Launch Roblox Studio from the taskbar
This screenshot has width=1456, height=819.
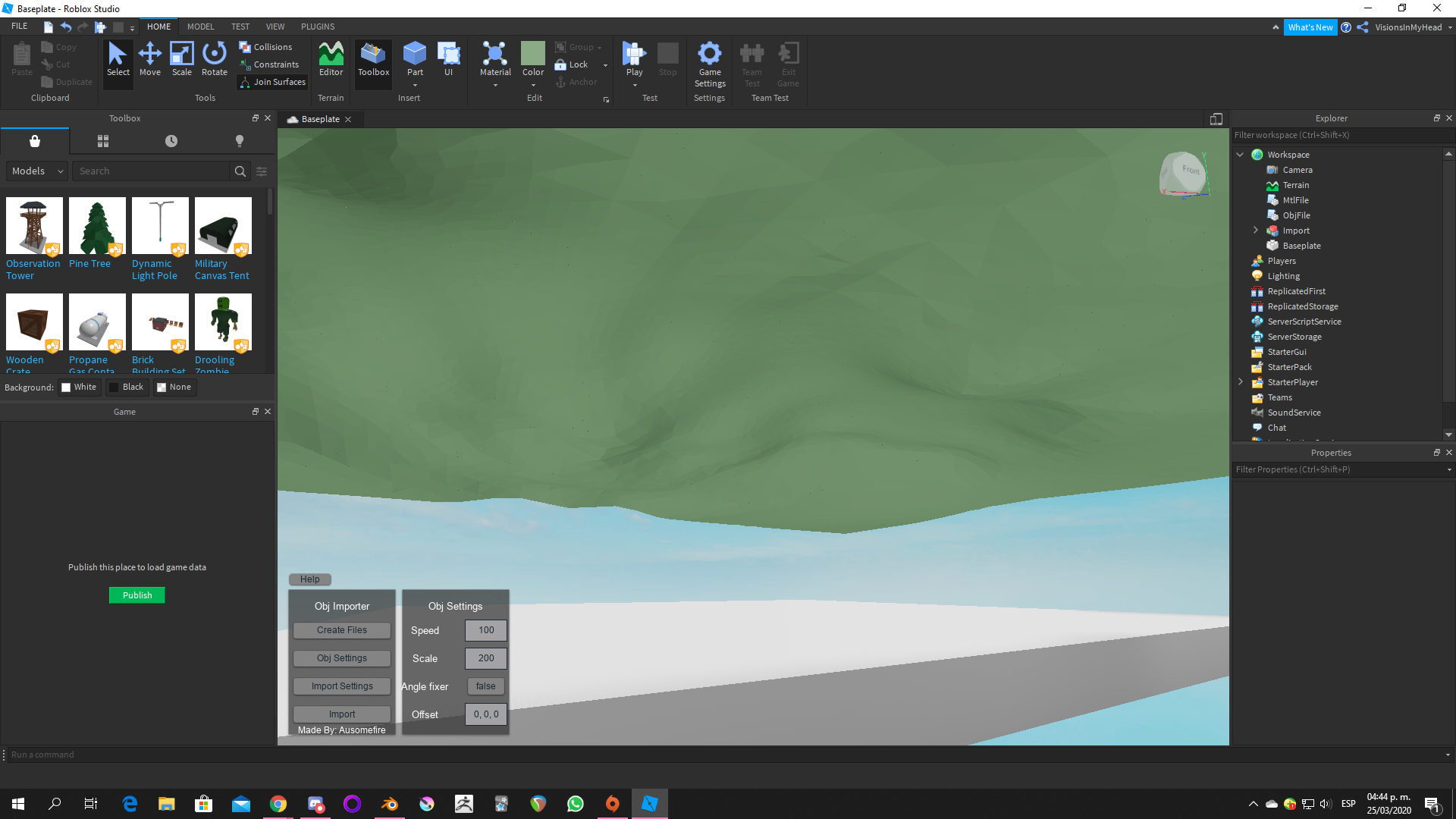(649, 803)
